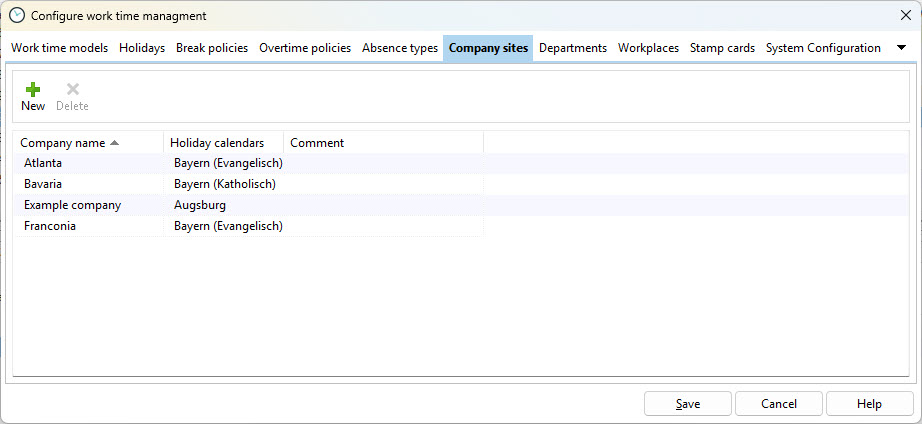Click the clock icon in title bar

coord(16,15)
